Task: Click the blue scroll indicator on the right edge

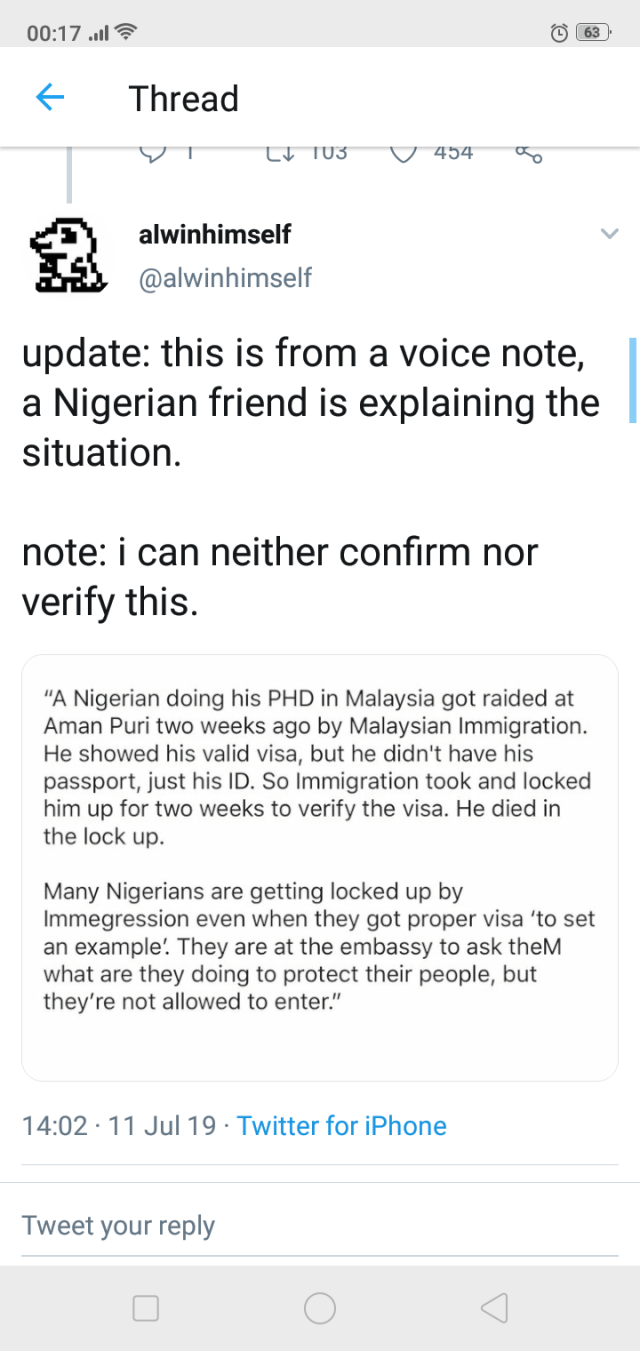Action: click(632, 381)
